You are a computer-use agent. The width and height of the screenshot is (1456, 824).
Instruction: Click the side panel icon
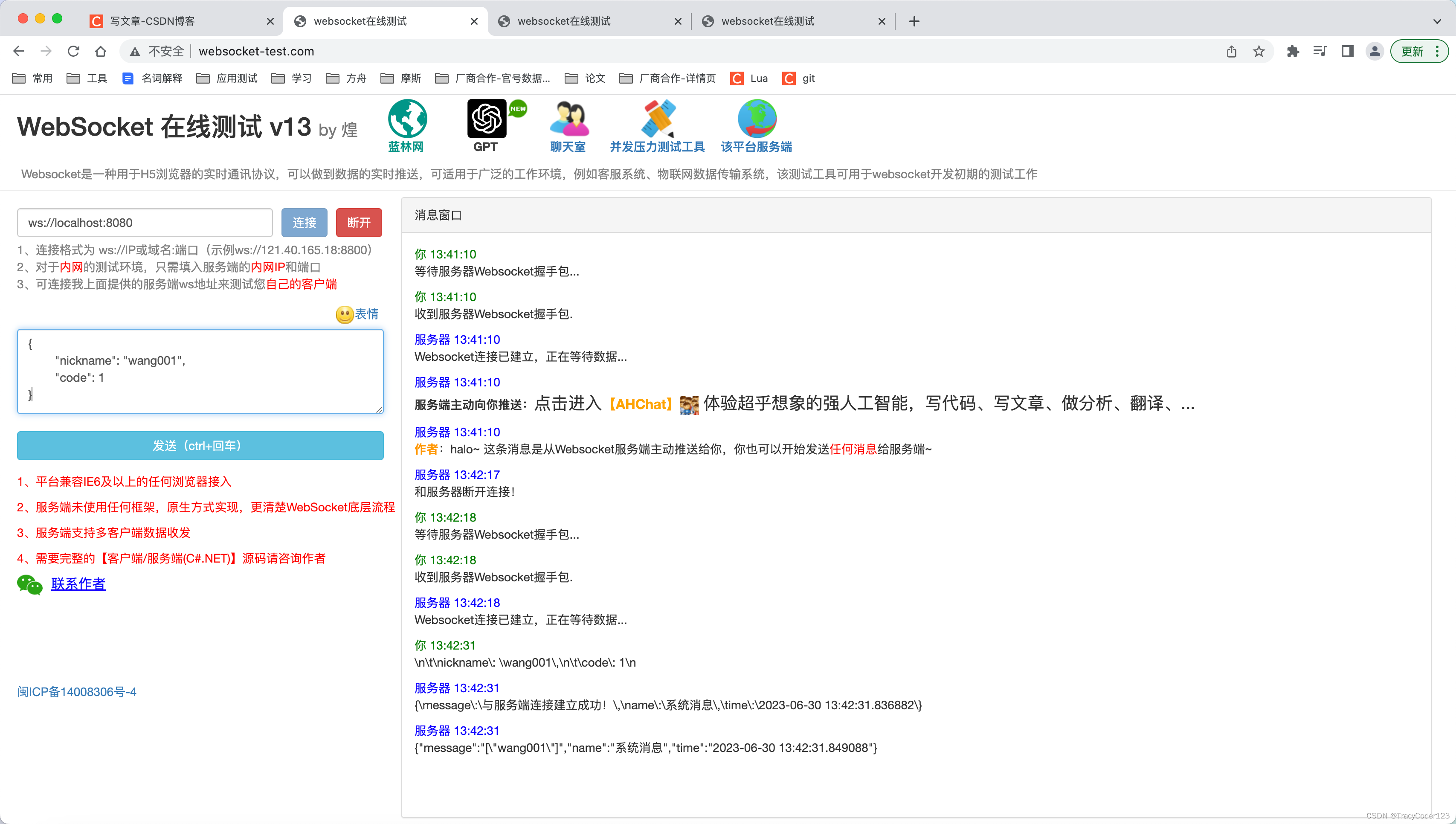[x=1347, y=51]
